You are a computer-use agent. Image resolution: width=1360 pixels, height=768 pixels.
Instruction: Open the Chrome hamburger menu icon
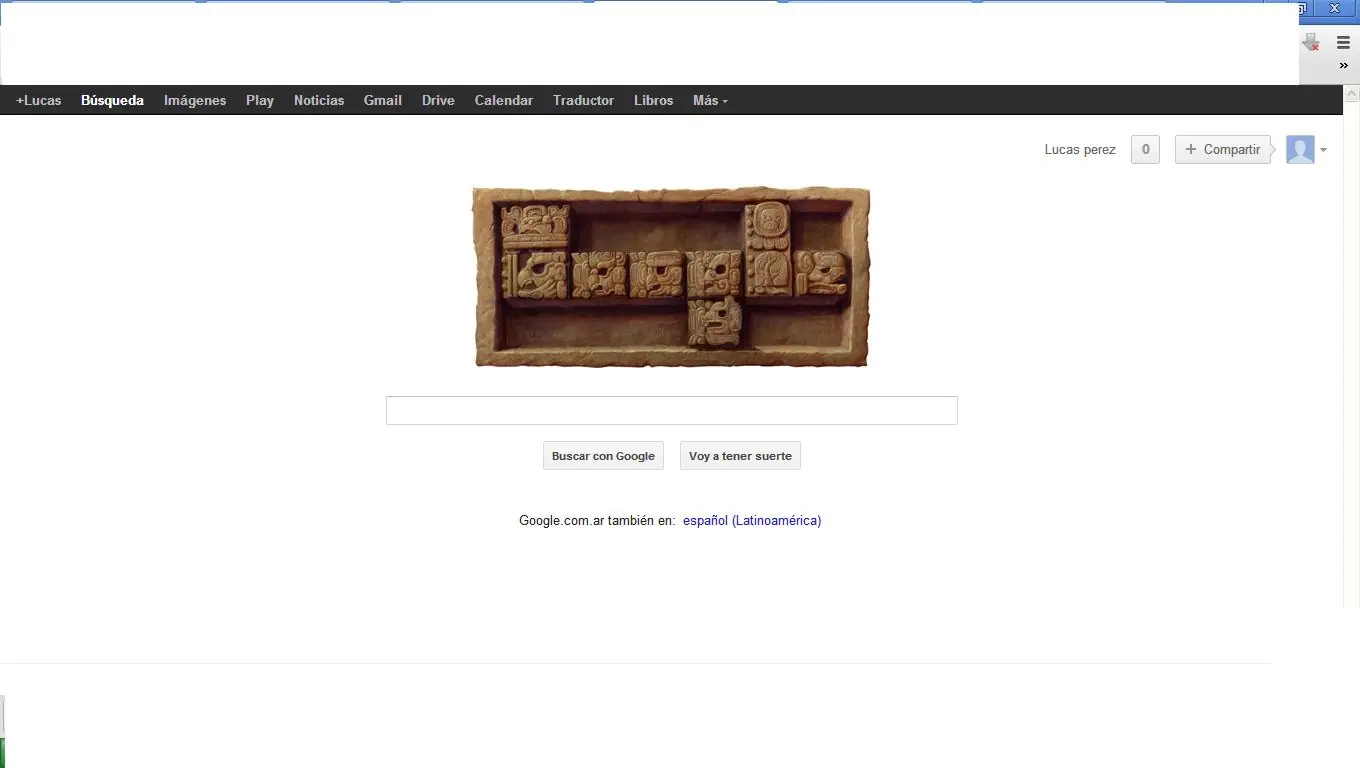(x=1343, y=43)
